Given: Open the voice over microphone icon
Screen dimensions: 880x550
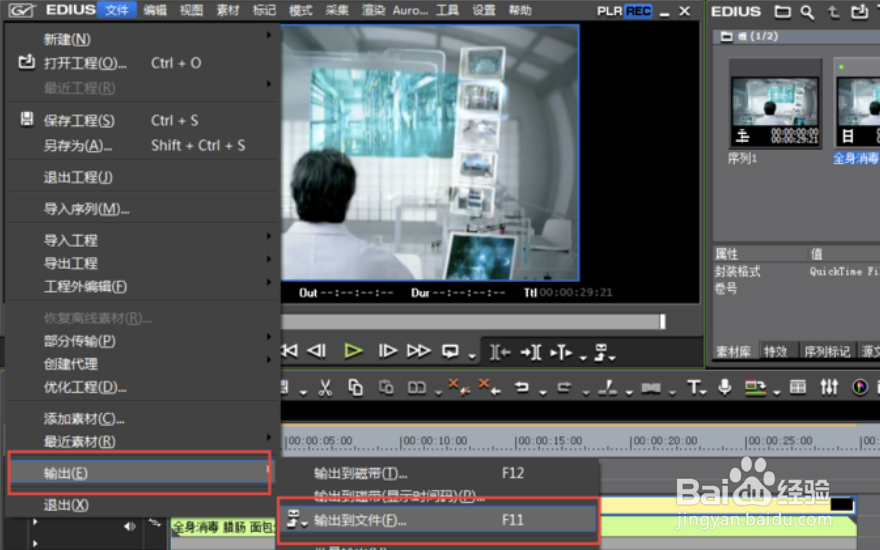Looking at the screenshot, I should point(725,387).
